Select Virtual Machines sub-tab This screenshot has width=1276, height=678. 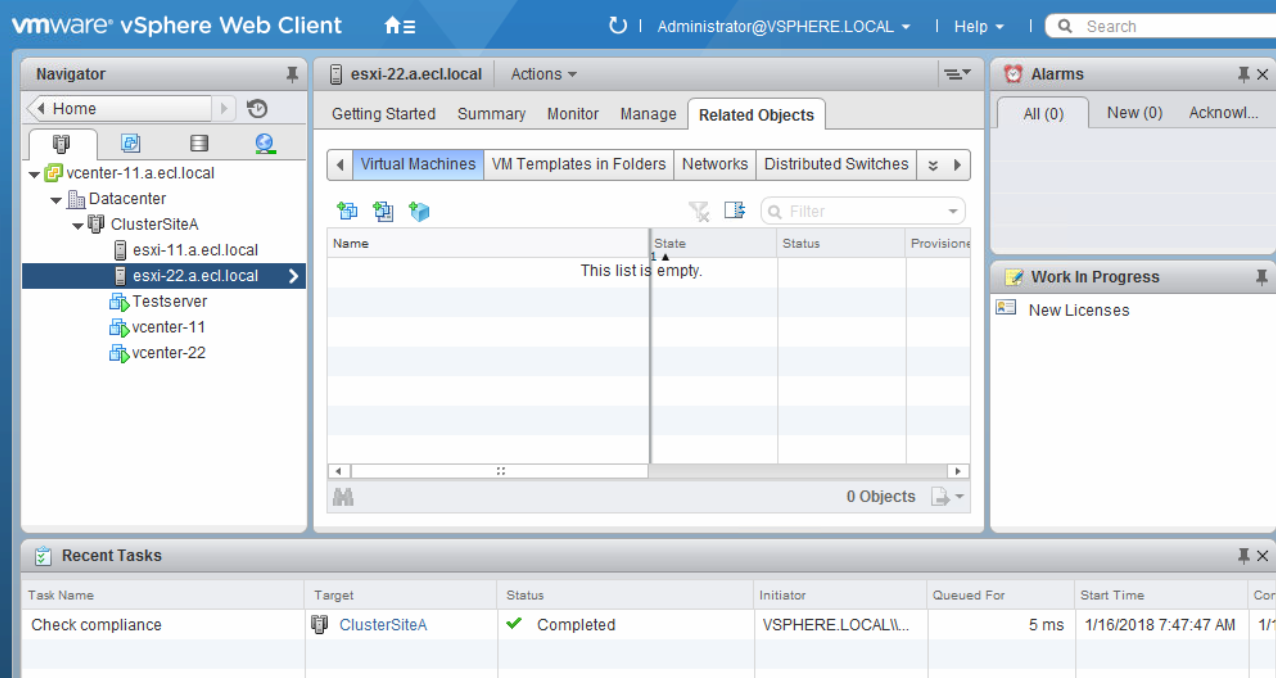pyautogui.click(x=418, y=164)
